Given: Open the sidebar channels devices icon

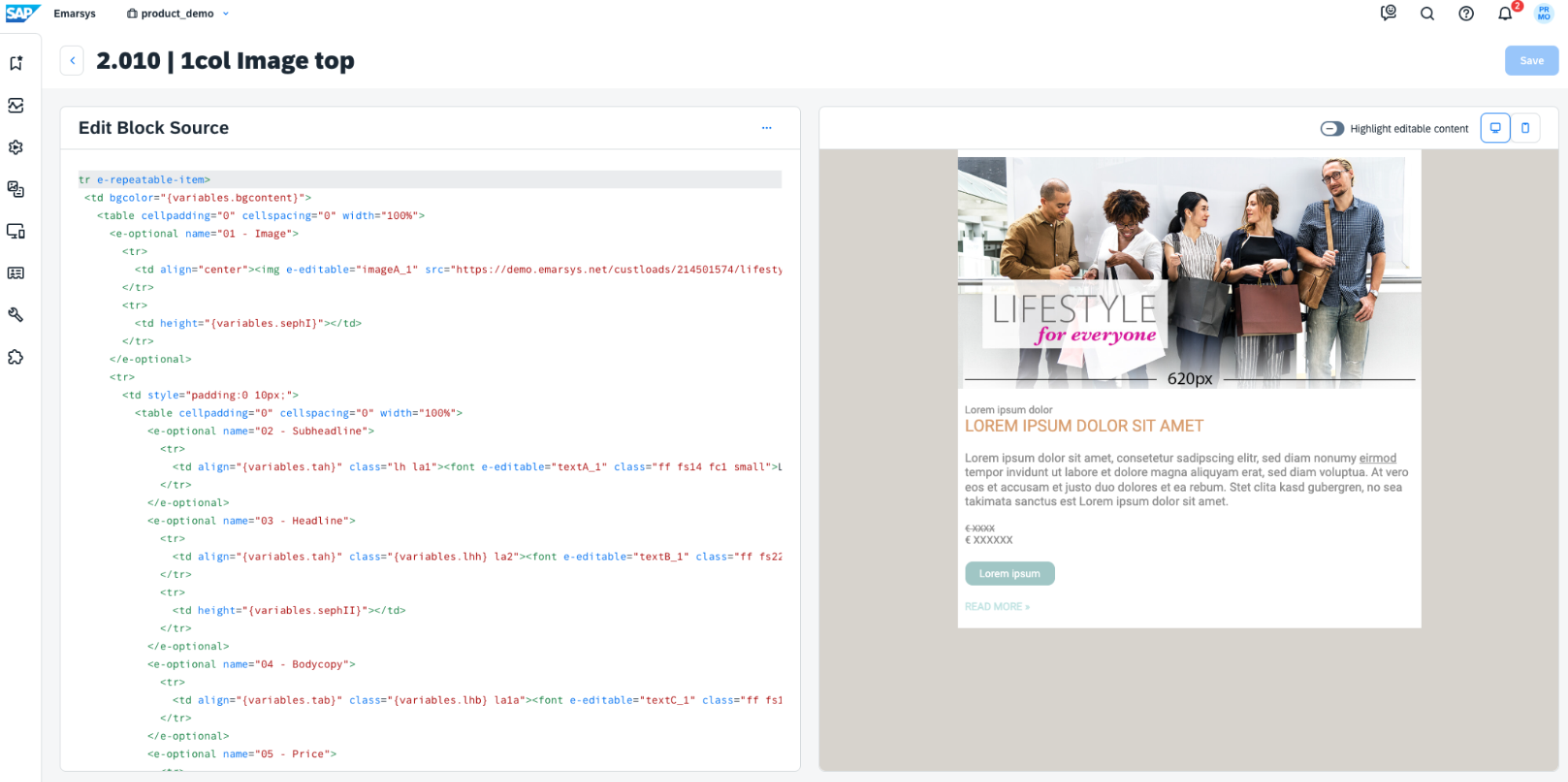Looking at the screenshot, I should coord(16,231).
